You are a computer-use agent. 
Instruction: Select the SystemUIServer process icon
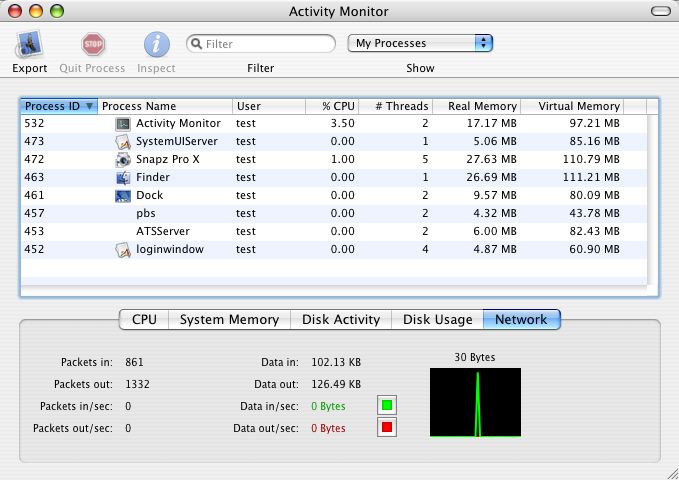point(123,142)
